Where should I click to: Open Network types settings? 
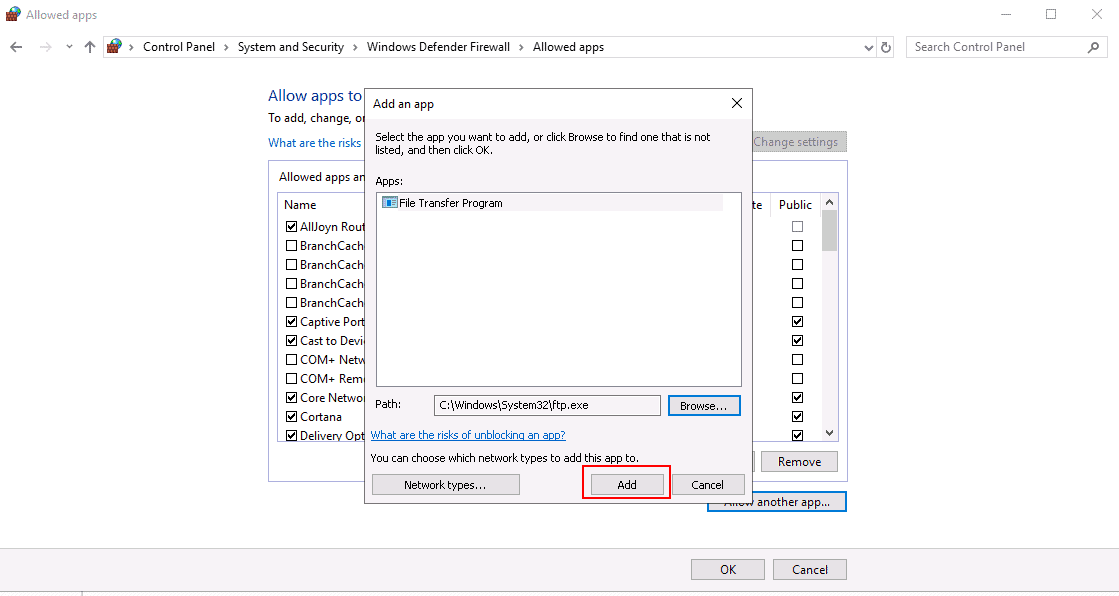point(445,485)
